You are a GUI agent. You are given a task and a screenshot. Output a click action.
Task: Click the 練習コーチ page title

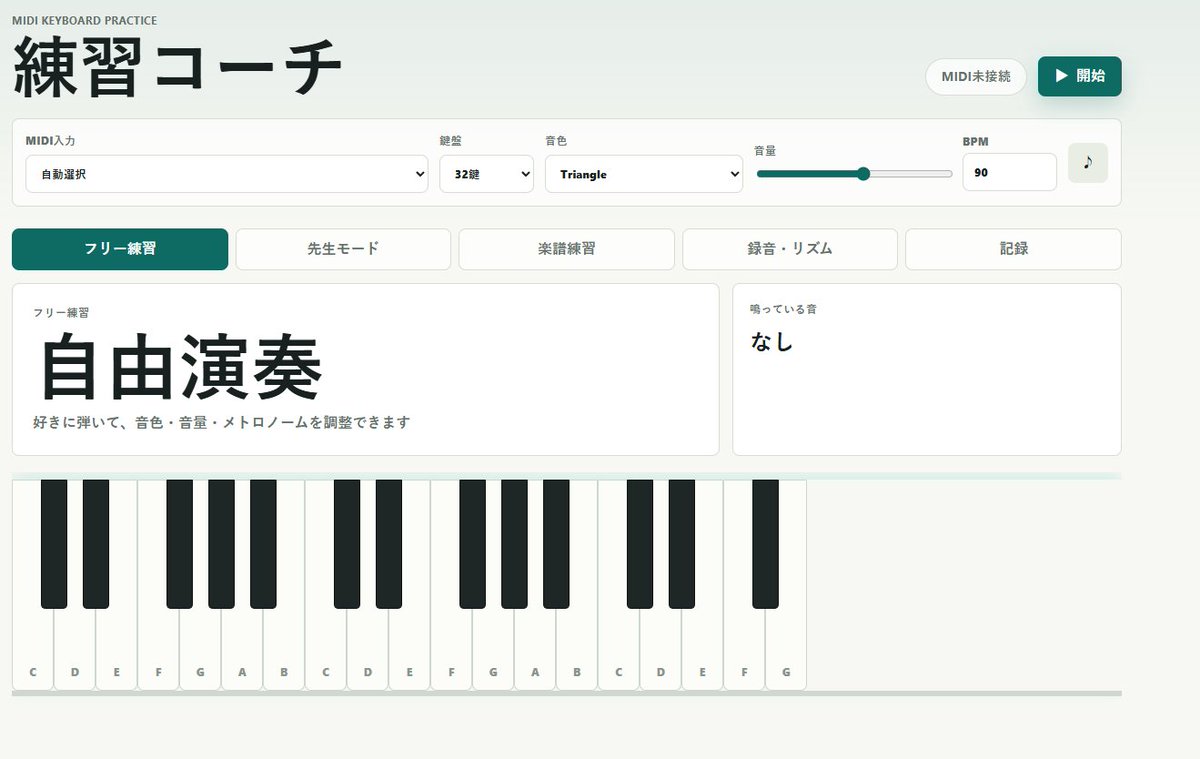[177, 66]
